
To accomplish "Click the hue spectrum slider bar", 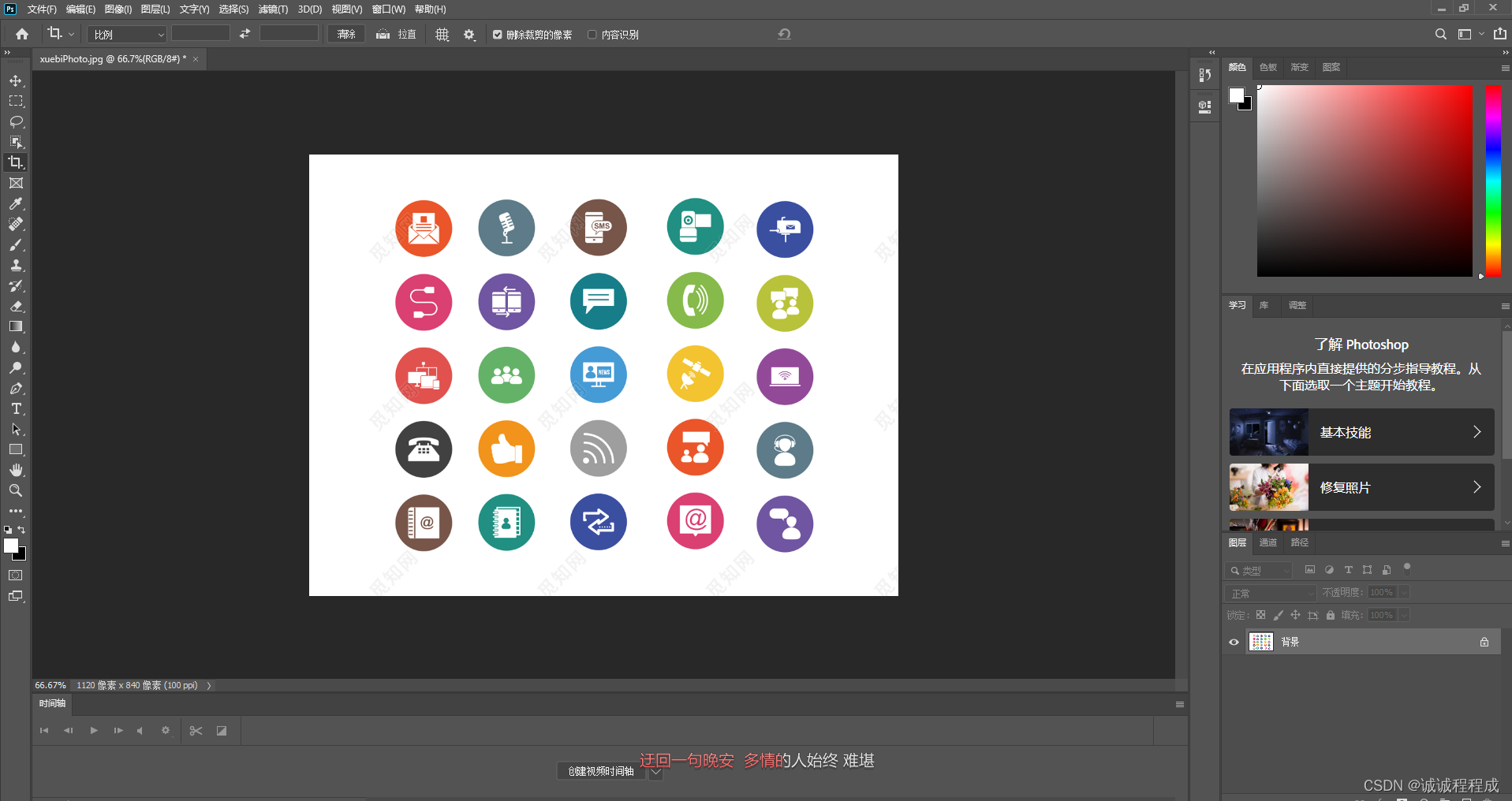I will pyautogui.click(x=1493, y=181).
